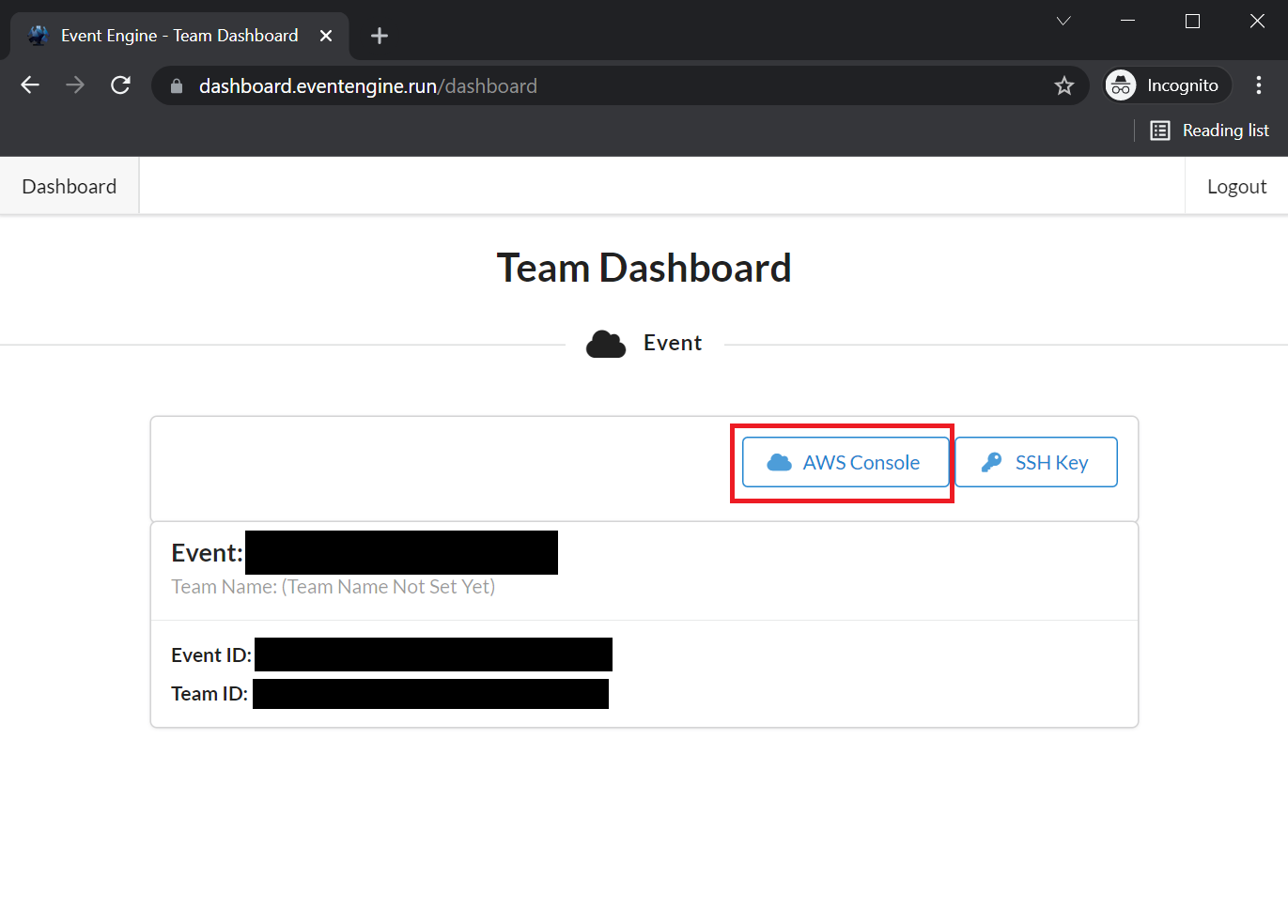Click the Team Dashboard heading
Screen dimensions: 1288x924
coord(644,268)
